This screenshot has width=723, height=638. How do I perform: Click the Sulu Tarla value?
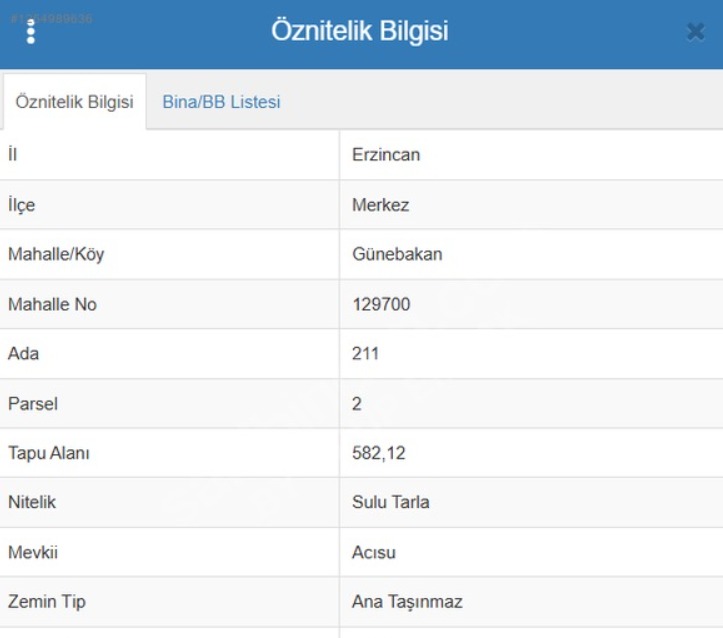391,502
